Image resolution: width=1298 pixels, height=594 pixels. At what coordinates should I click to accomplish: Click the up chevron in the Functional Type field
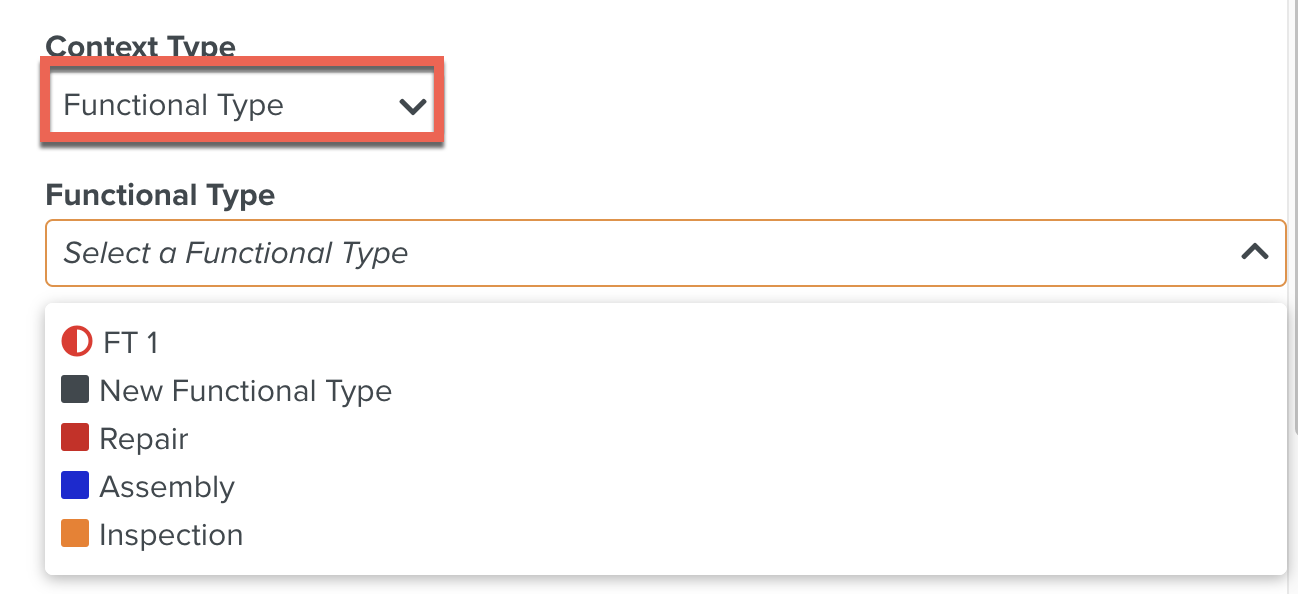pos(1255,253)
